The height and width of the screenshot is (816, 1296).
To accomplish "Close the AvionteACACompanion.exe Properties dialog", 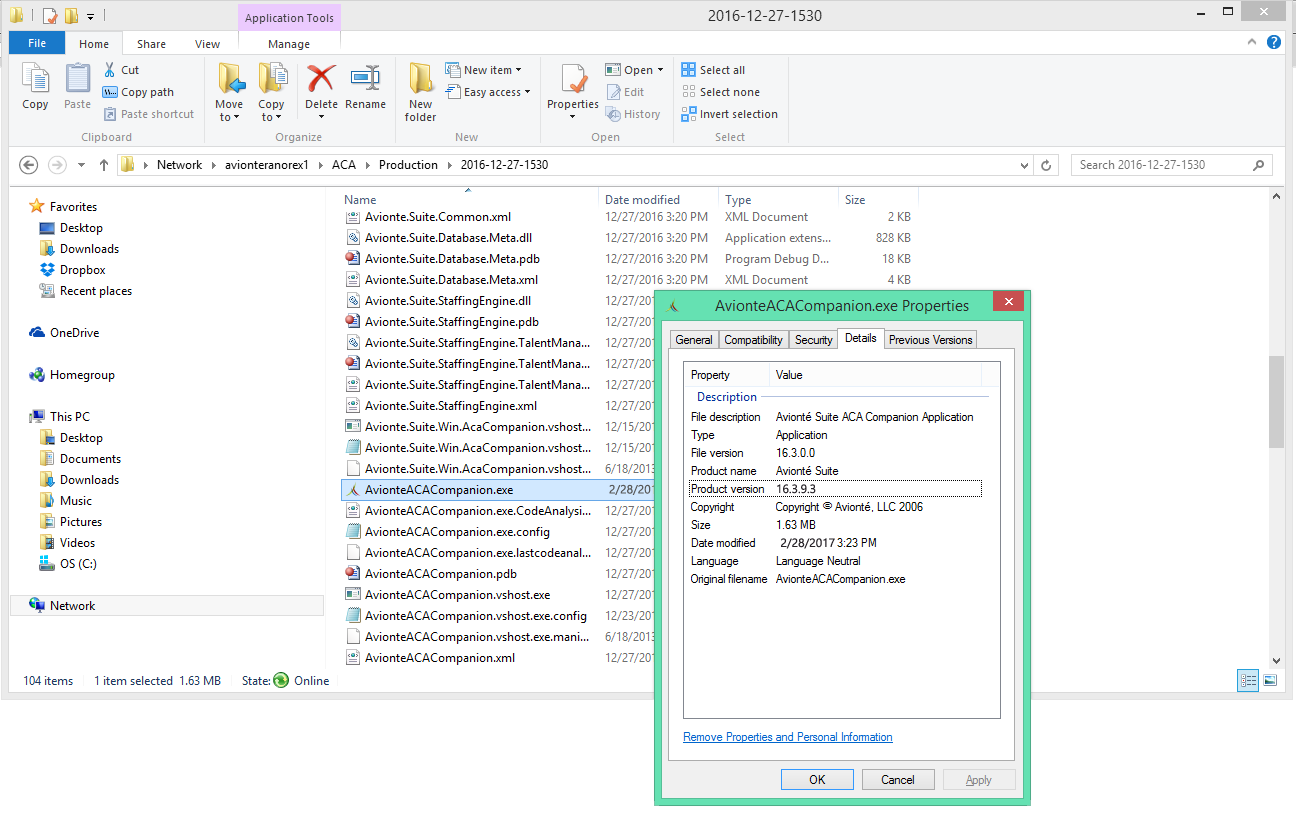I will pyautogui.click(x=1008, y=301).
